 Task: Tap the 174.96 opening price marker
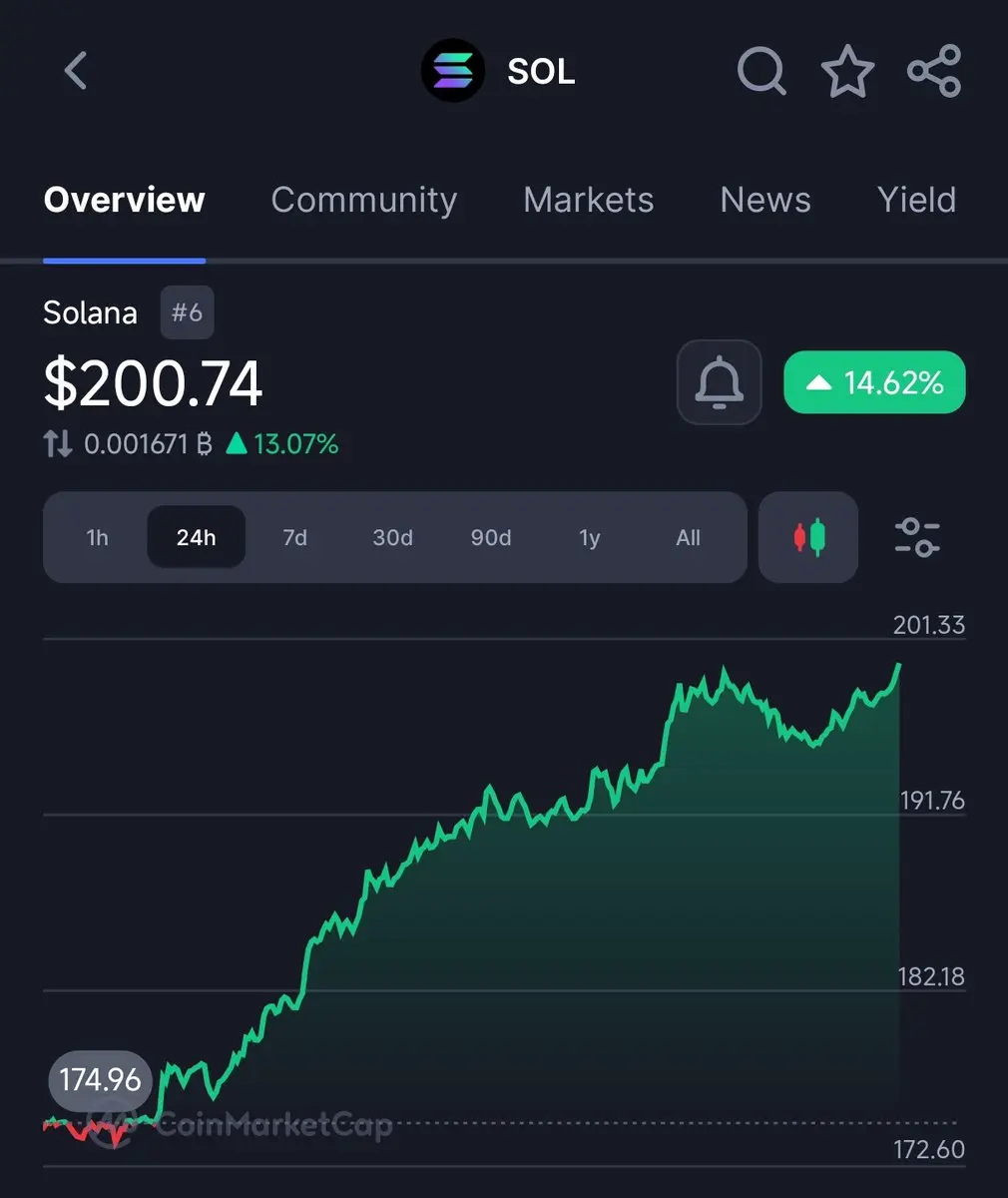click(100, 1080)
